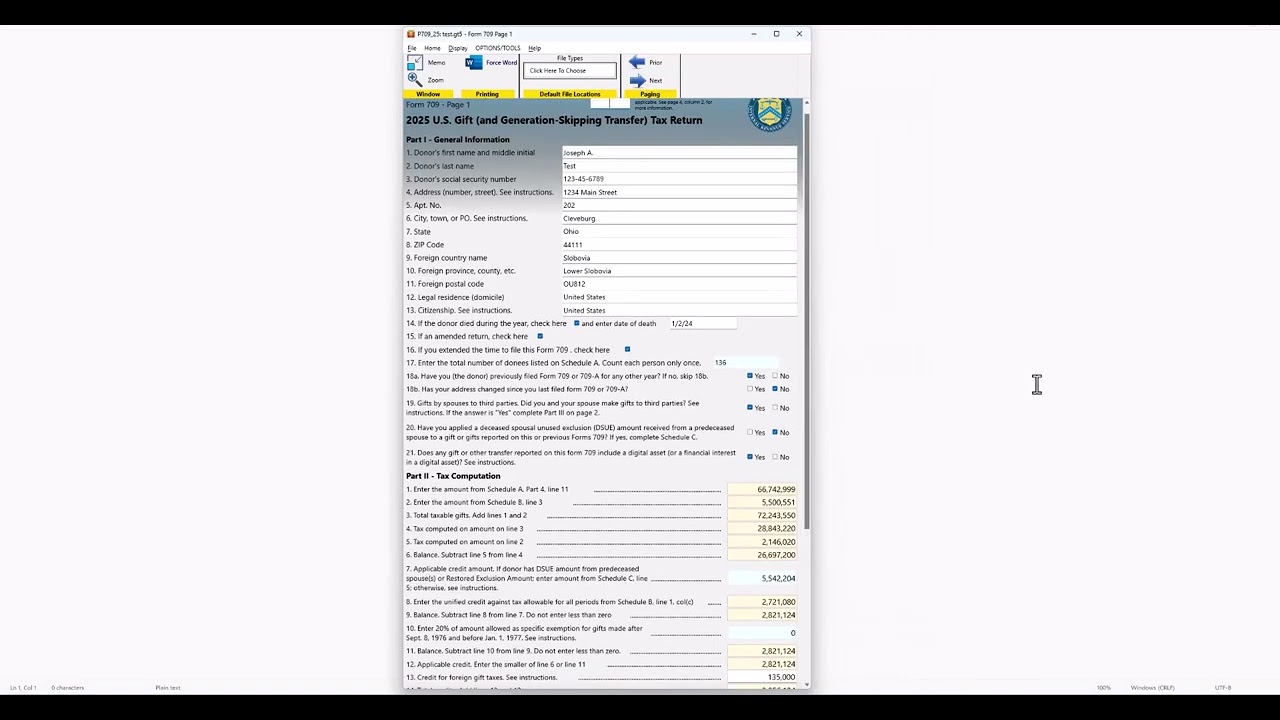Click the foreign postal code field
Image resolution: width=1280 pixels, height=720 pixels.
click(x=679, y=284)
